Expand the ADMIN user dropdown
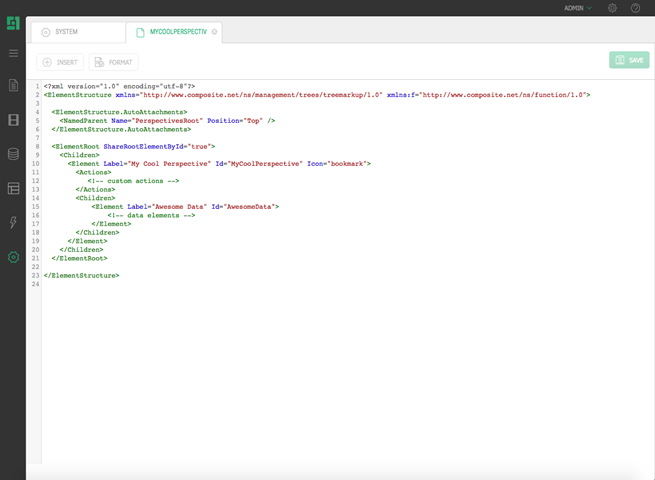 [x=578, y=8]
